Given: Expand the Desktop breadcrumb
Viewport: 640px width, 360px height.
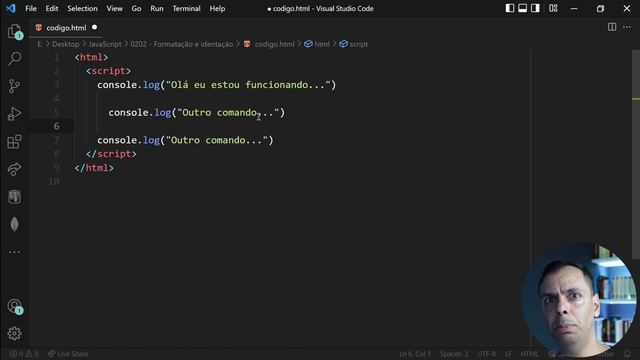Looking at the screenshot, I should (x=65, y=44).
